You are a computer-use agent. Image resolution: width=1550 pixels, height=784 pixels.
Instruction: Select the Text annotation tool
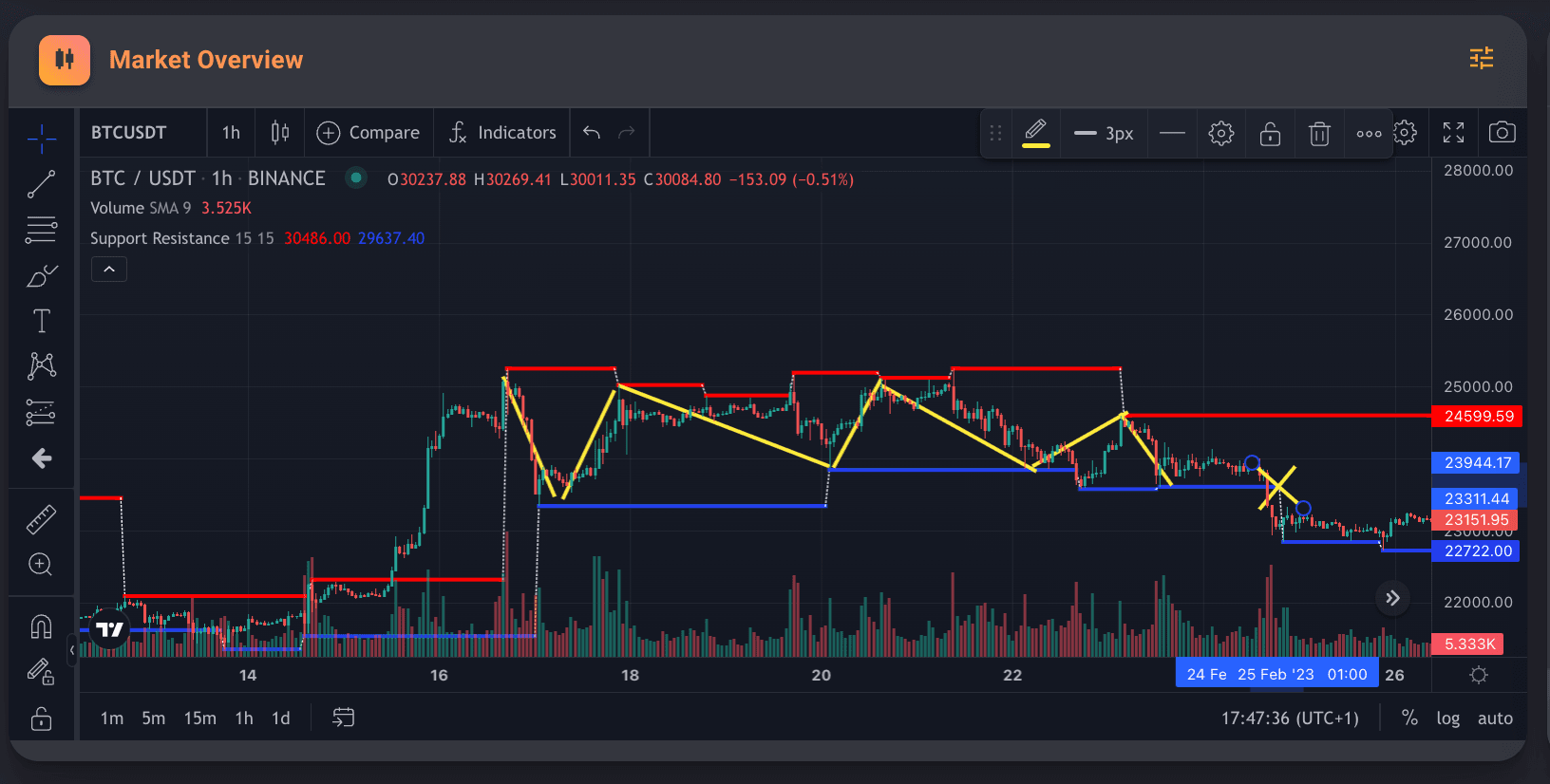coord(41,321)
